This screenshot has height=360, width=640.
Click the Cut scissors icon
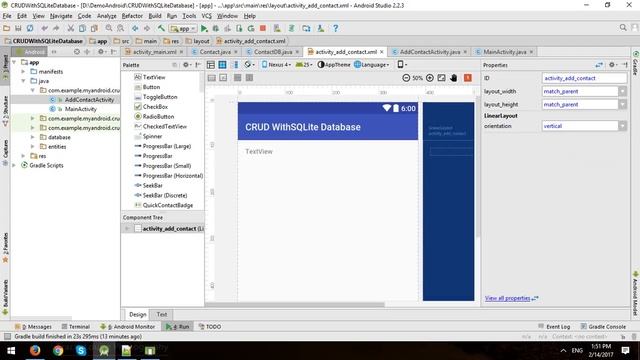[x=71, y=28]
